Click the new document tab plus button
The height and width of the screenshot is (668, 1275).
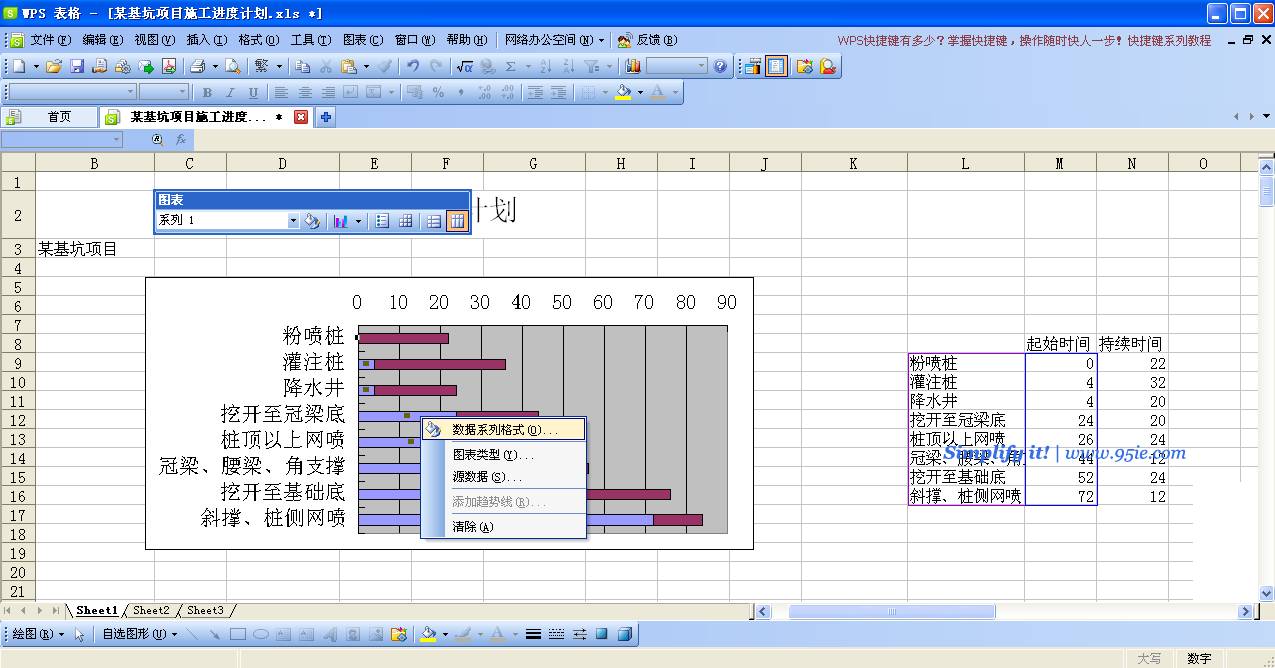[325, 117]
